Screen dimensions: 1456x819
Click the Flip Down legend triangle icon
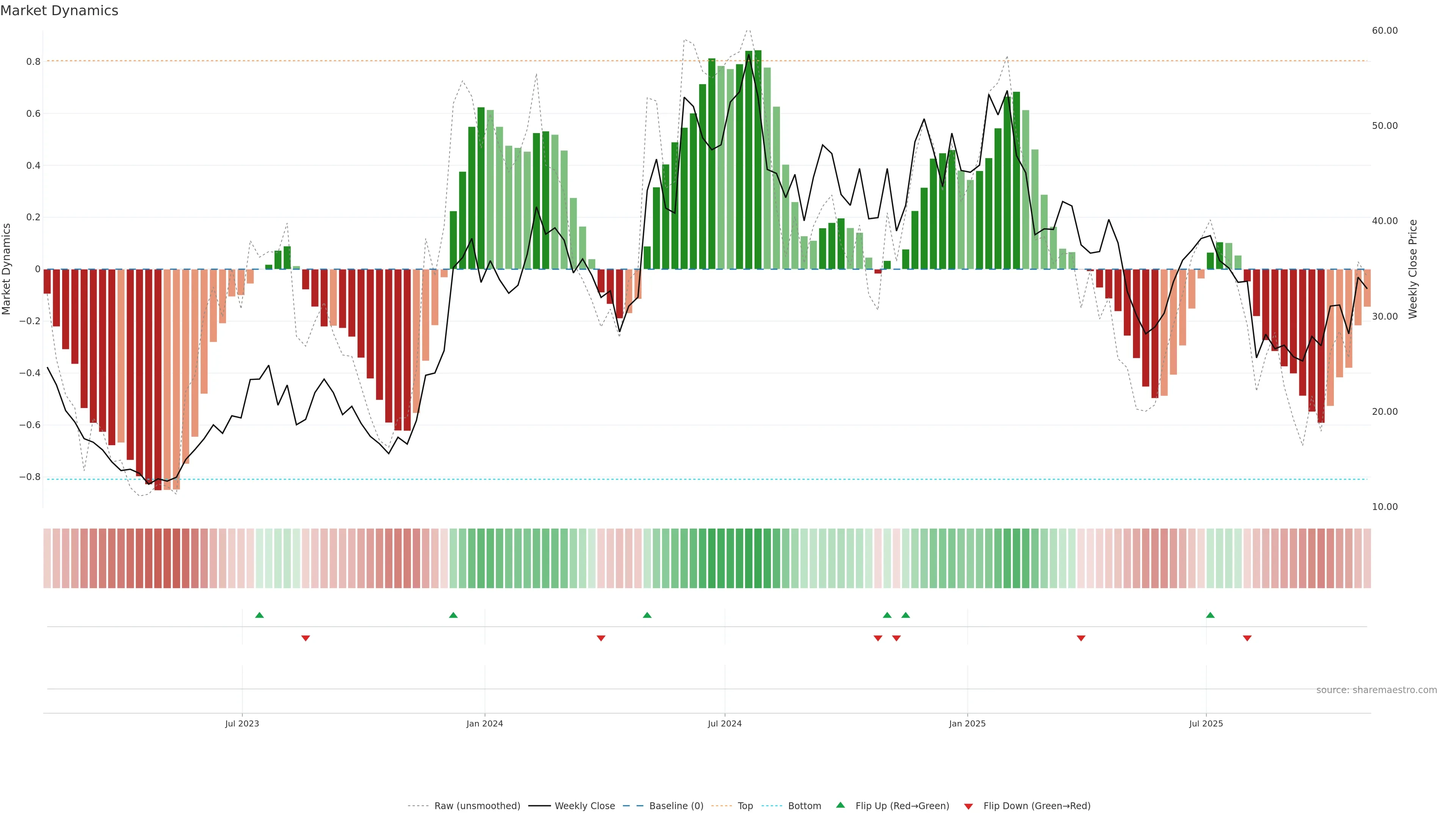[x=968, y=806]
